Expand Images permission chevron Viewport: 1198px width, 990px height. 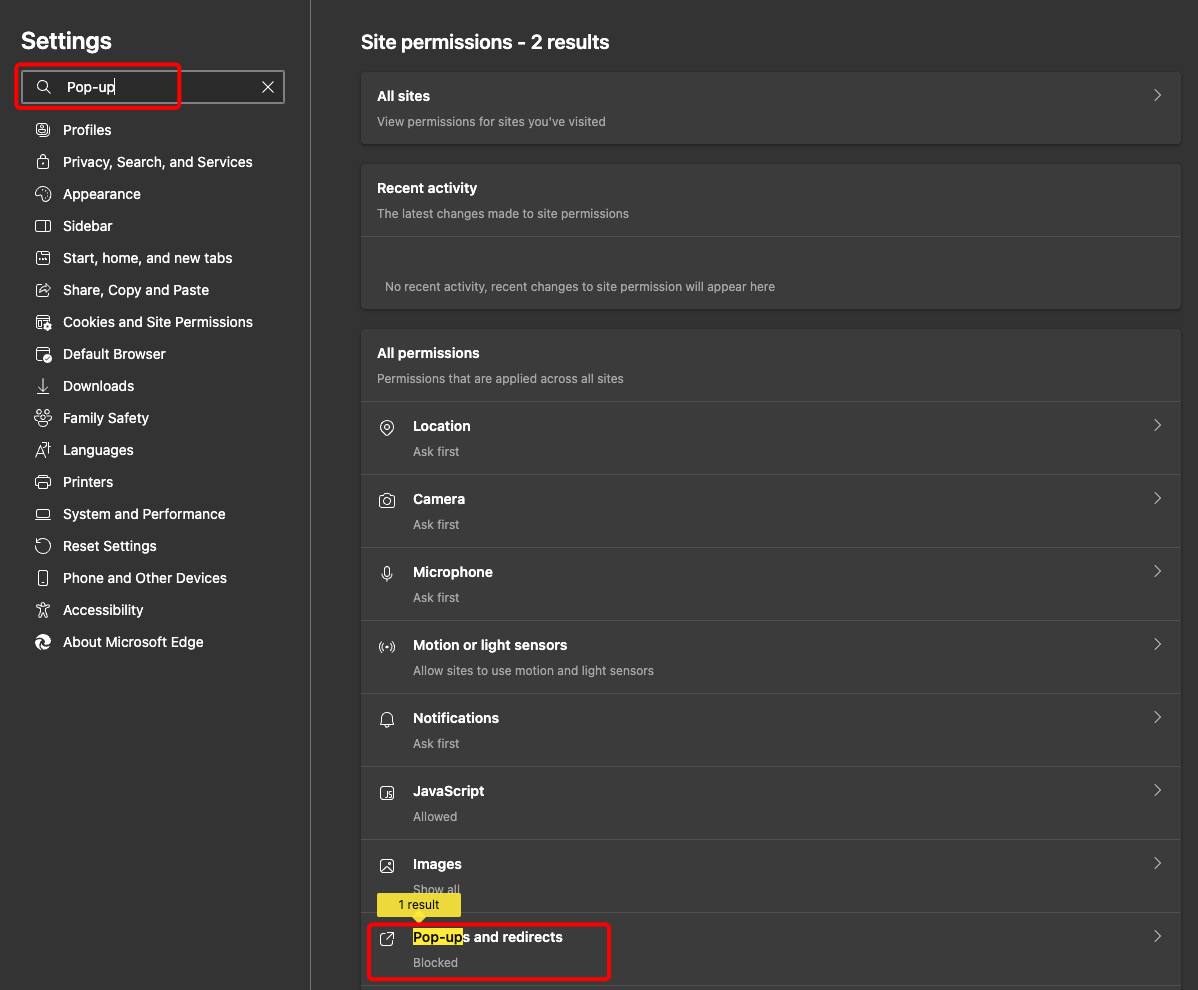click(x=1158, y=863)
